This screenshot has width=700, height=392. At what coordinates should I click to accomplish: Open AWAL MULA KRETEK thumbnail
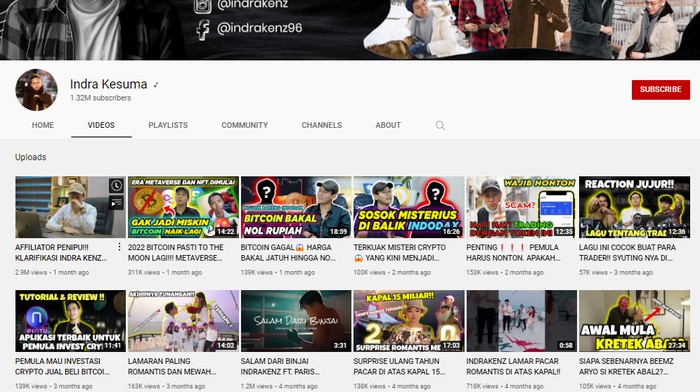pyautogui.click(x=634, y=321)
